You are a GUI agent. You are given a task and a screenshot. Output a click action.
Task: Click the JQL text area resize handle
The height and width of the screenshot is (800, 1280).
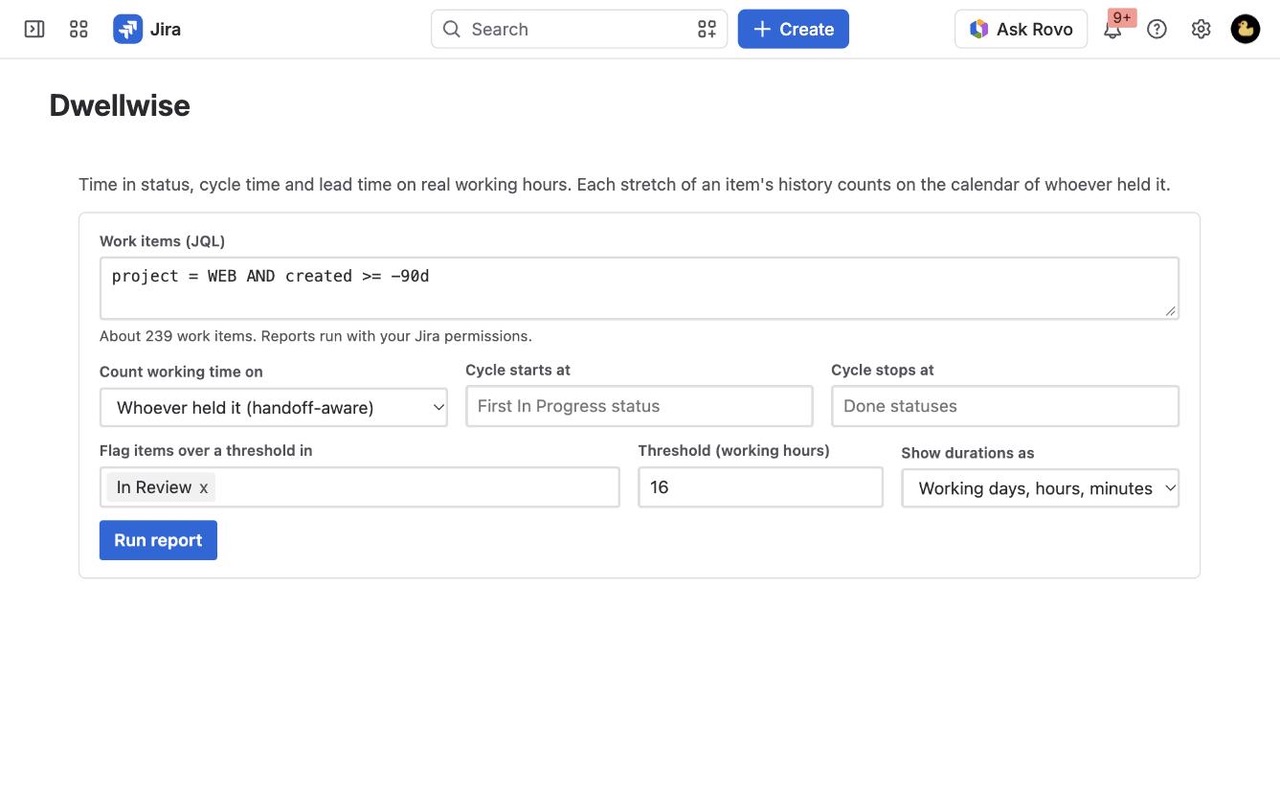(x=1171, y=311)
